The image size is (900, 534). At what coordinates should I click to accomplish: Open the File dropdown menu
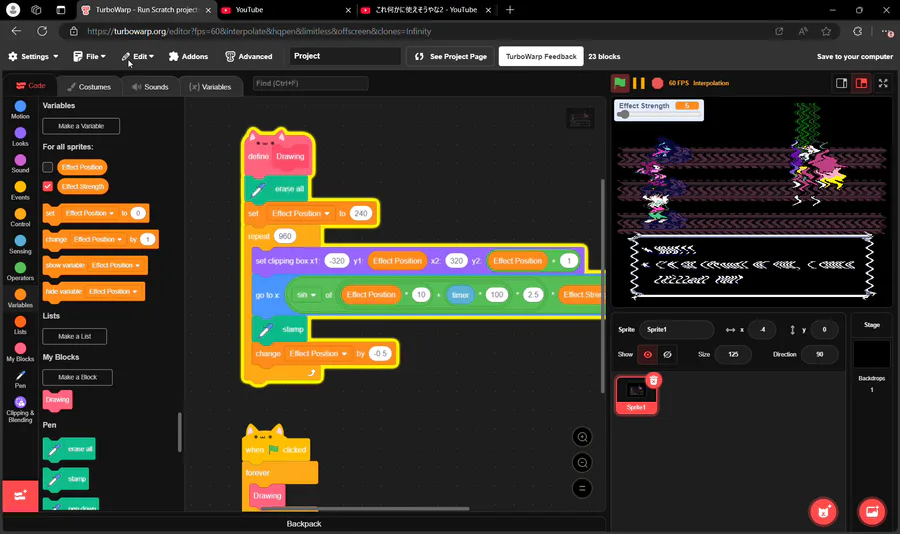pos(90,56)
